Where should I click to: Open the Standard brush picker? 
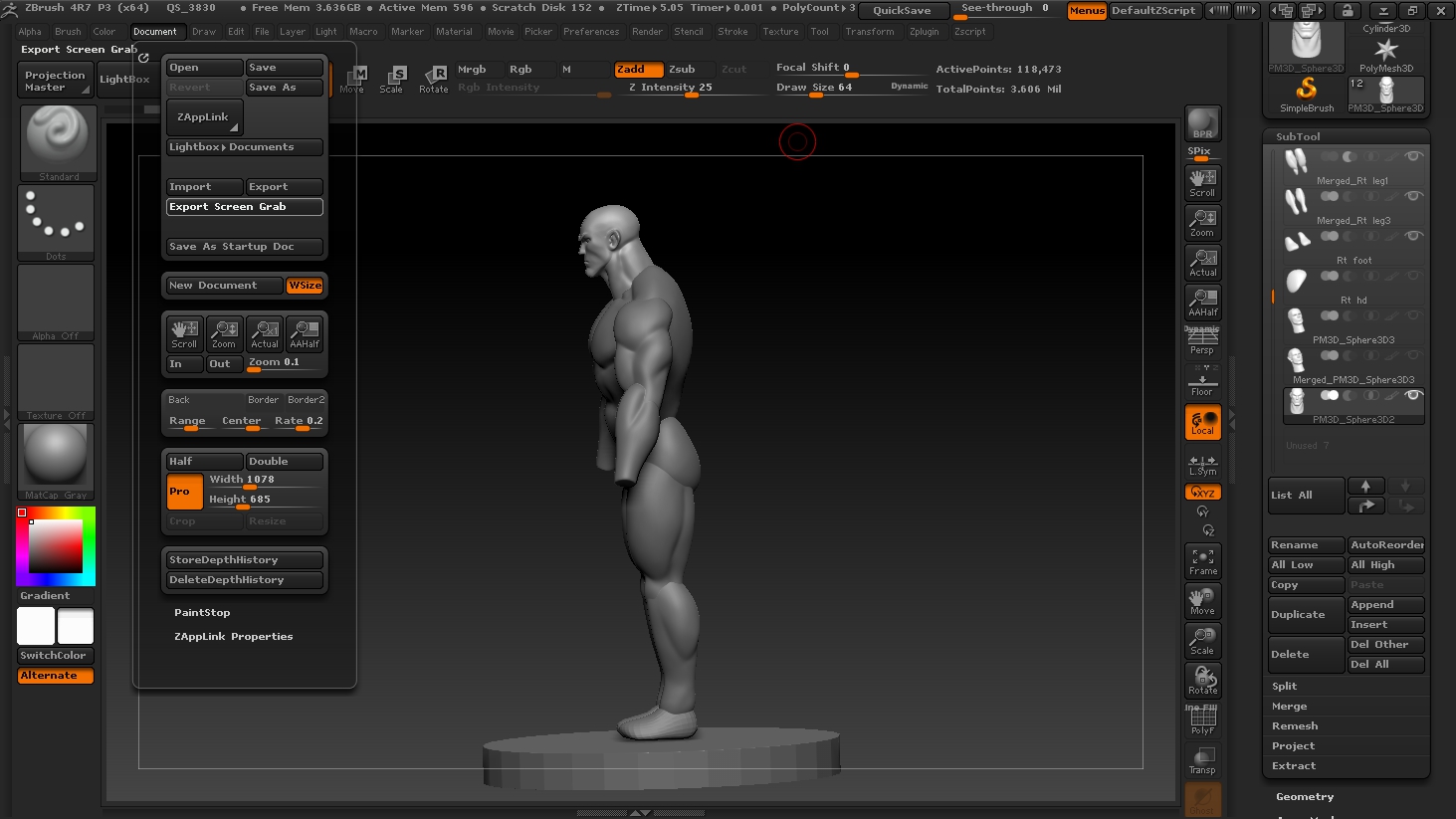click(x=57, y=142)
